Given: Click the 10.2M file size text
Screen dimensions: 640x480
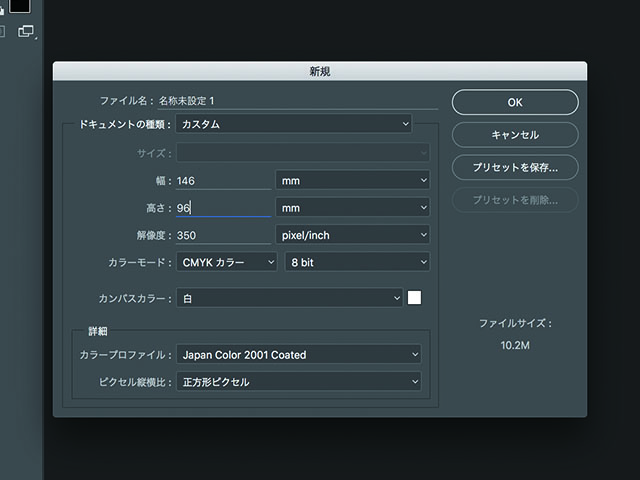Looking at the screenshot, I should click(x=515, y=345).
